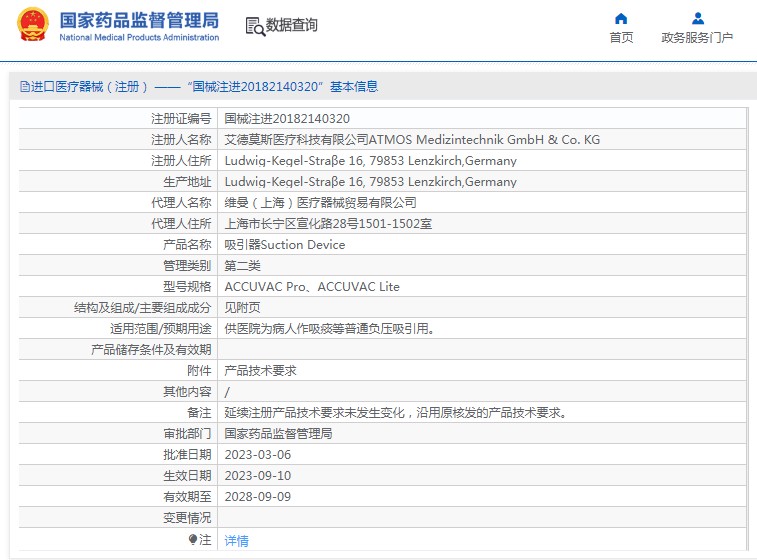Click the 注册证编号 label
Viewport: 757px width, 560px height.
coord(181,119)
